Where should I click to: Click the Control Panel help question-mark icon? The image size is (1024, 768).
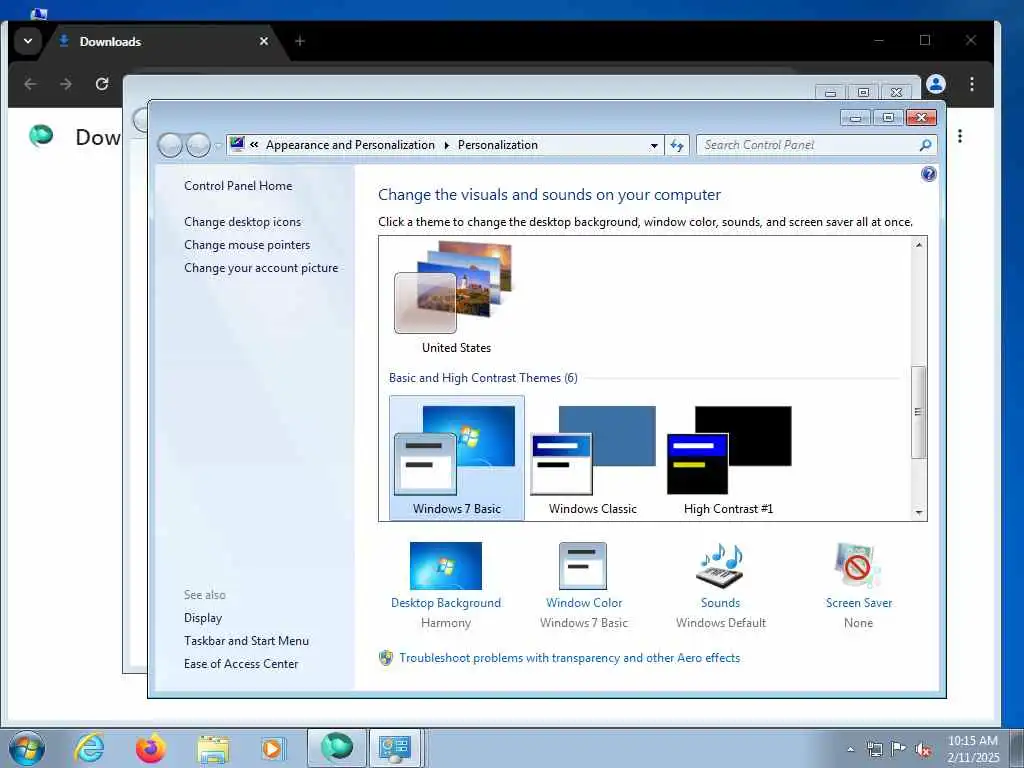pos(928,174)
